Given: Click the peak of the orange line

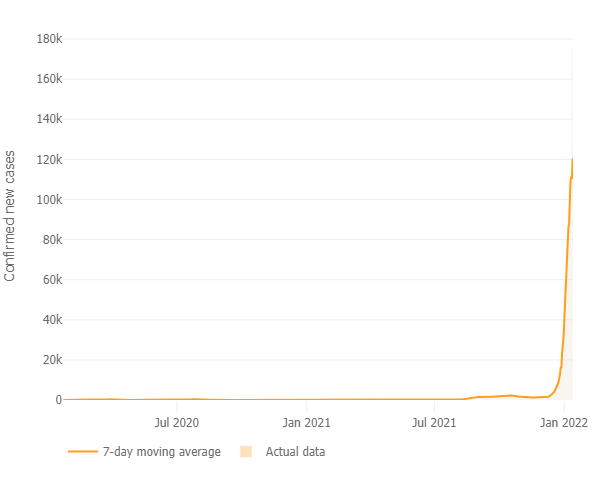Looking at the screenshot, I should point(572,159).
